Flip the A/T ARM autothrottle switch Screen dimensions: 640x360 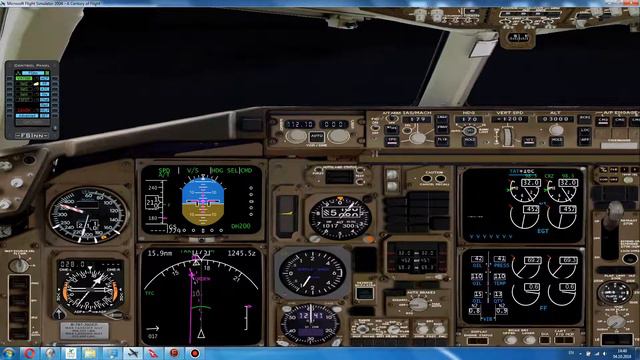tap(392, 119)
